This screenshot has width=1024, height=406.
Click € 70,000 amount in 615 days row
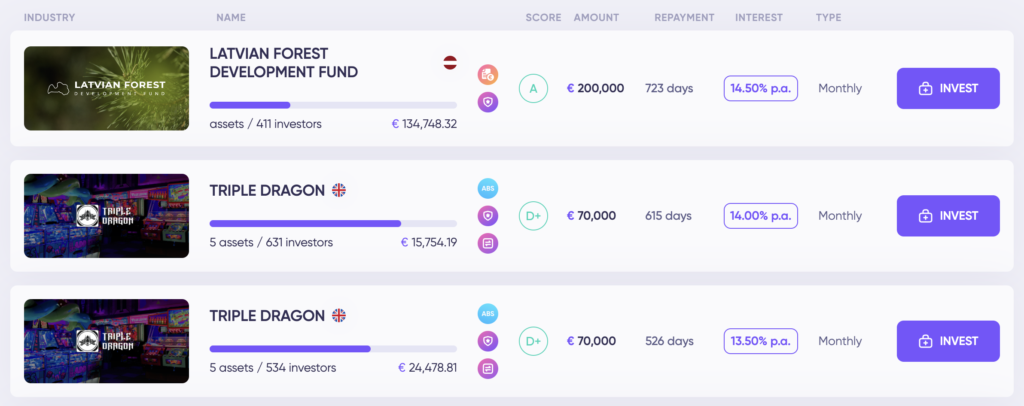[x=591, y=216]
